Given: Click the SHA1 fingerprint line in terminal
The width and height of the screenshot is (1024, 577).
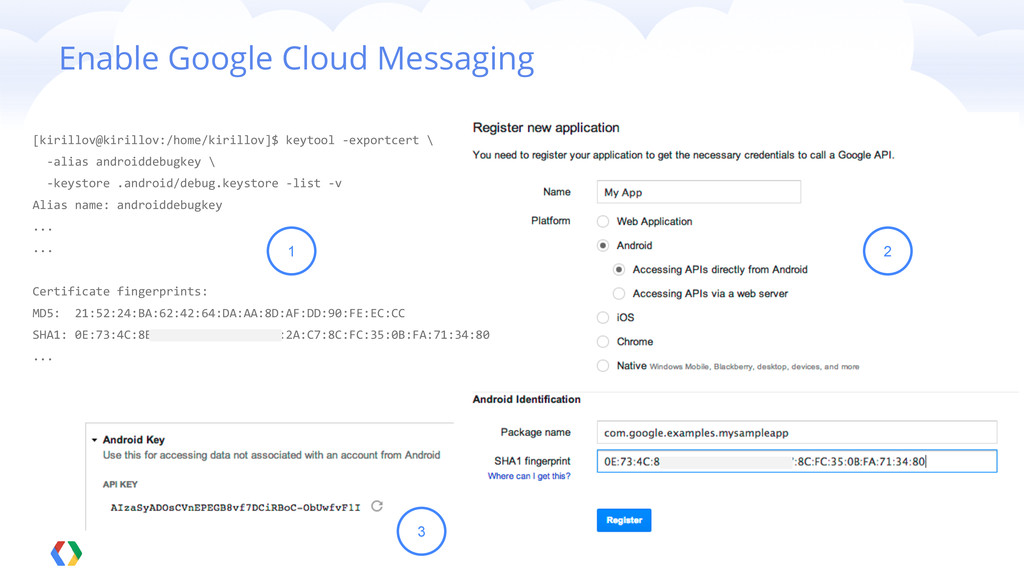Looking at the screenshot, I should tap(261, 335).
